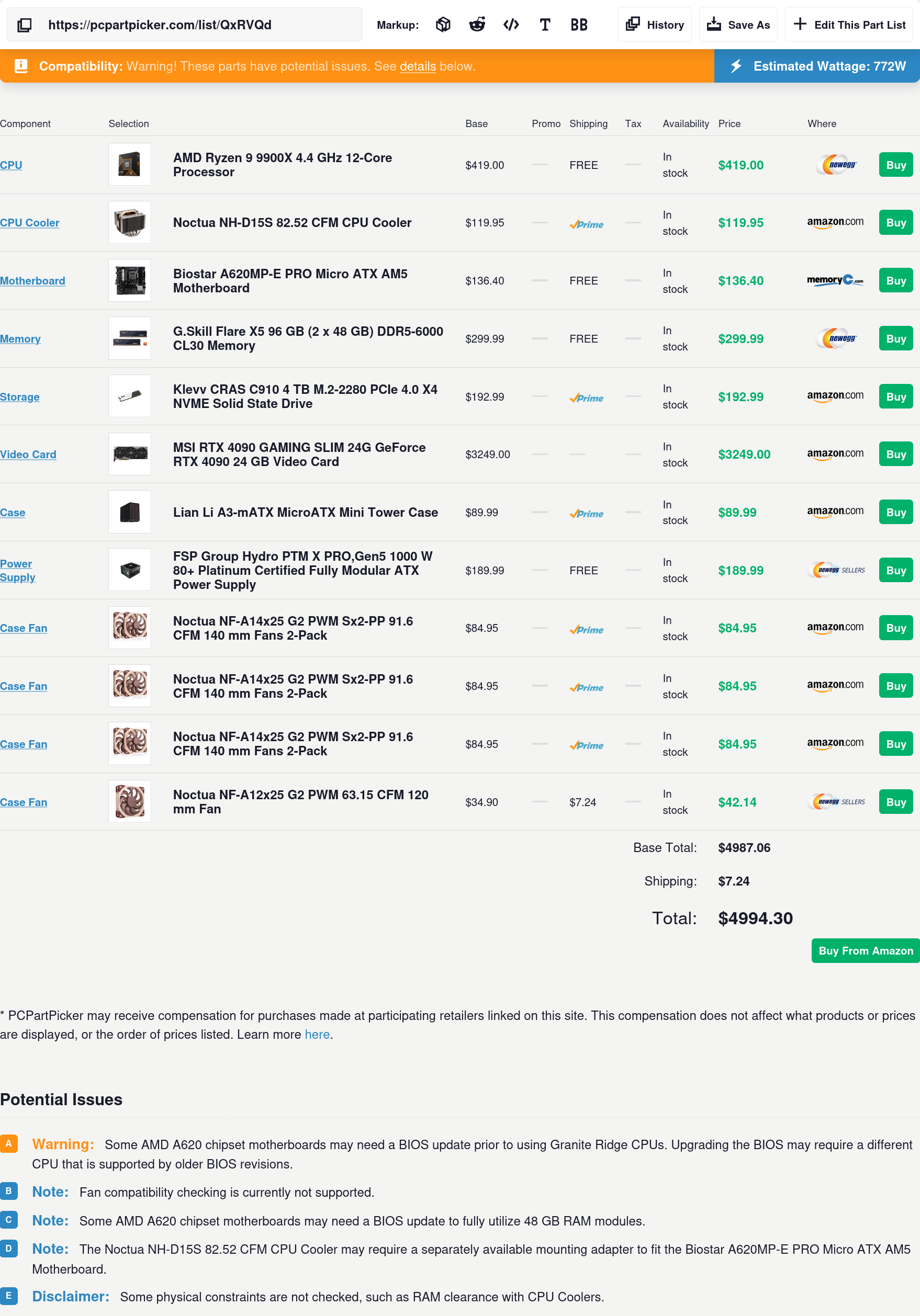
Task: Click the Amazon logo in Video Card row
Action: pos(835,454)
